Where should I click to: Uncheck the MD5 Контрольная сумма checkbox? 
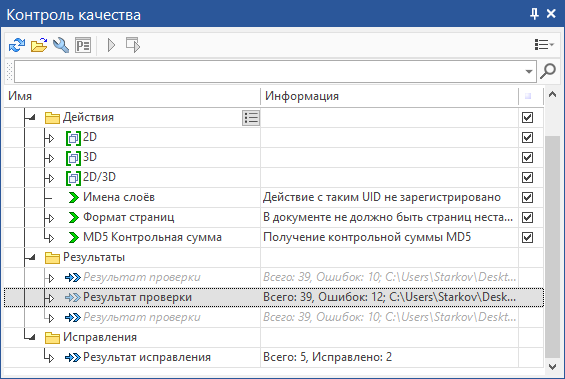click(x=528, y=237)
